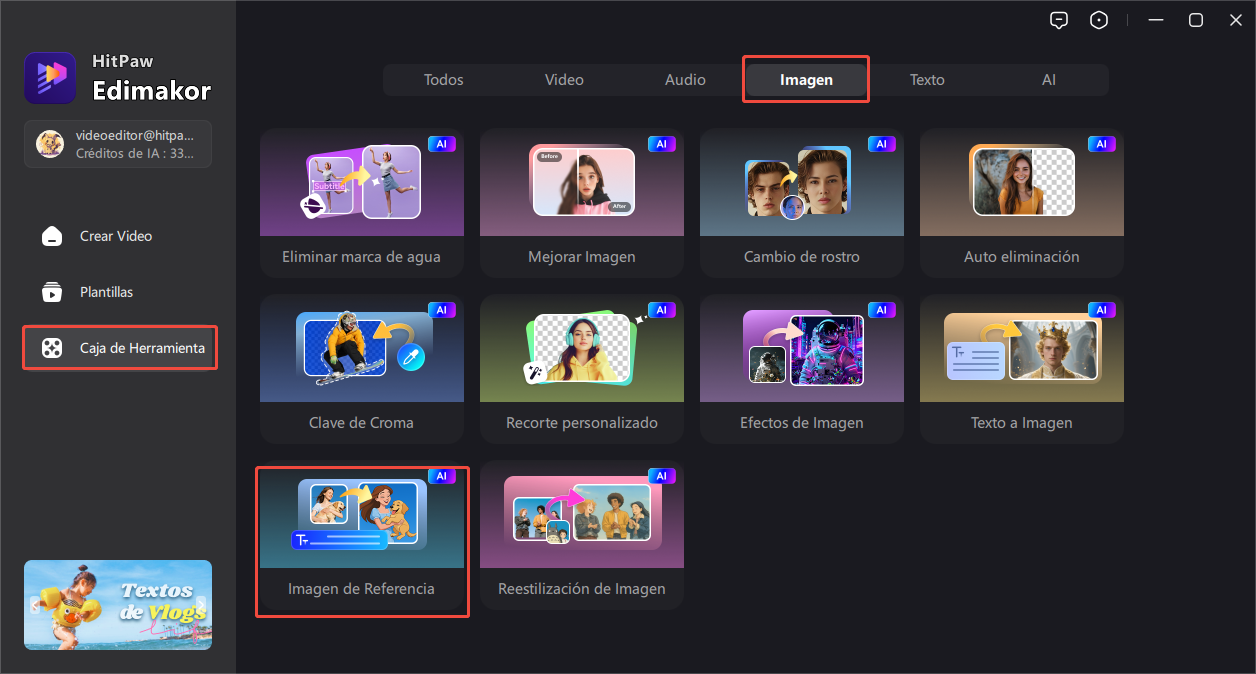Click the Textos de Vlogs promo banner

[x=118, y=604]
